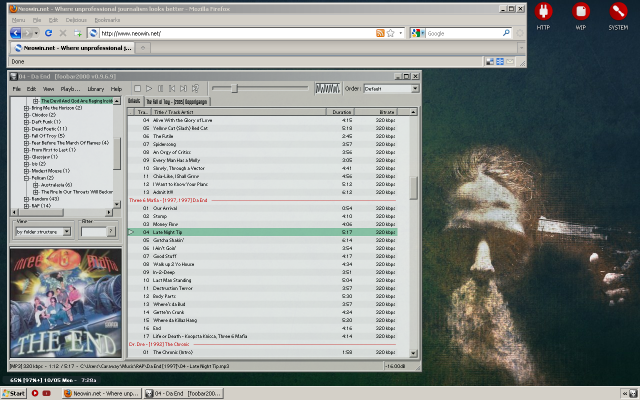Sort playlist by Title / Track Artist header

(238, 112)
